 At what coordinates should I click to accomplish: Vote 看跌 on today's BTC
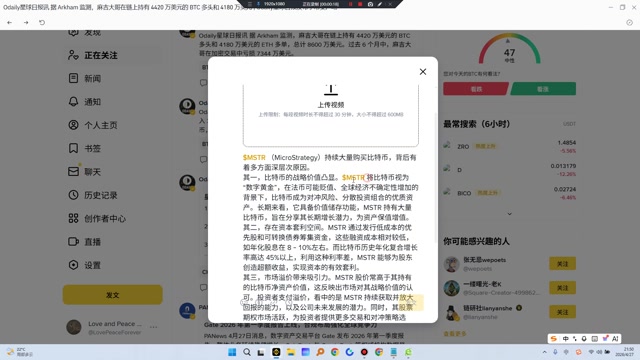(476, 89)
